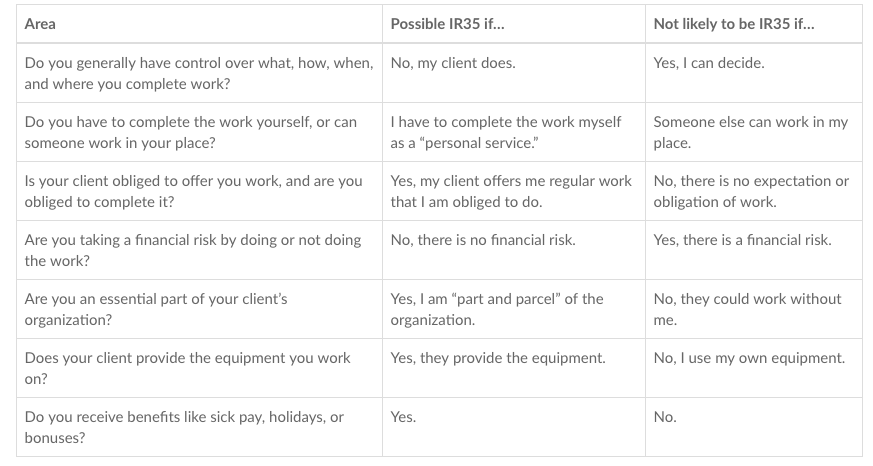Click the "regular work that I am obliged" cell
This screenshot has width=873, height=466.
pyautogui.click(x=514, y=191)
